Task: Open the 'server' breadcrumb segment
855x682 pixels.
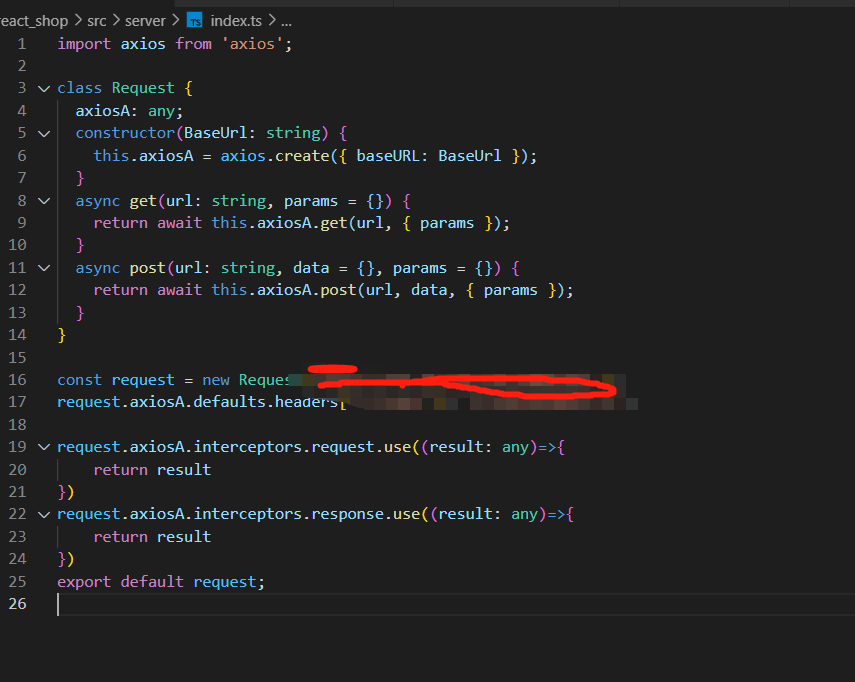Action: click(145, 21)
